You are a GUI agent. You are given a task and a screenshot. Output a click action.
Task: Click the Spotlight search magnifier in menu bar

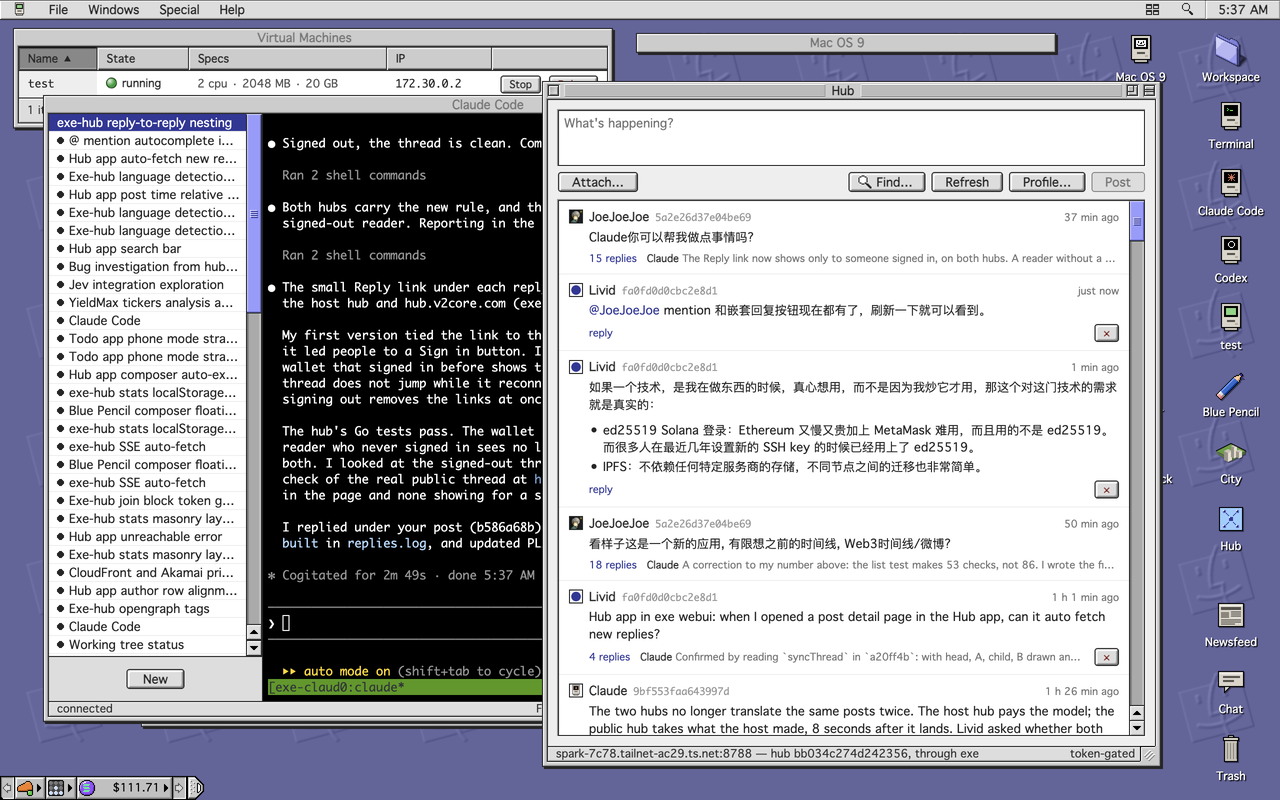(1187, 9)
